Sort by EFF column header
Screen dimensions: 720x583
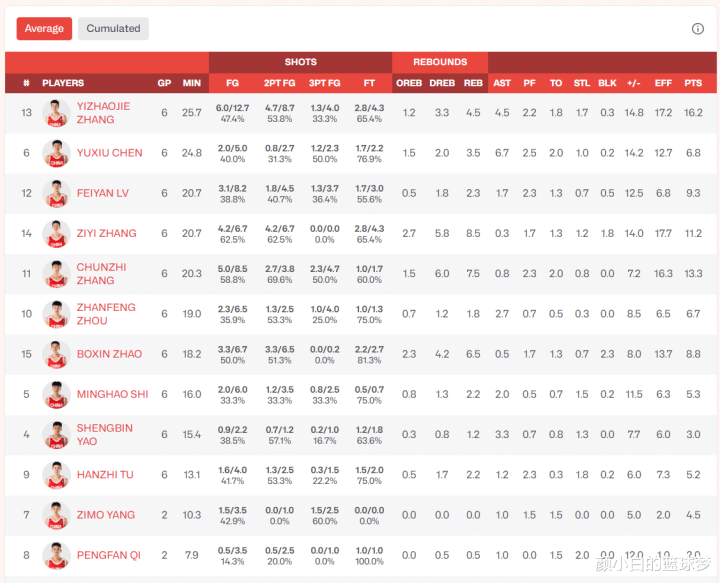pyautogui.click(x=663, y=83)
